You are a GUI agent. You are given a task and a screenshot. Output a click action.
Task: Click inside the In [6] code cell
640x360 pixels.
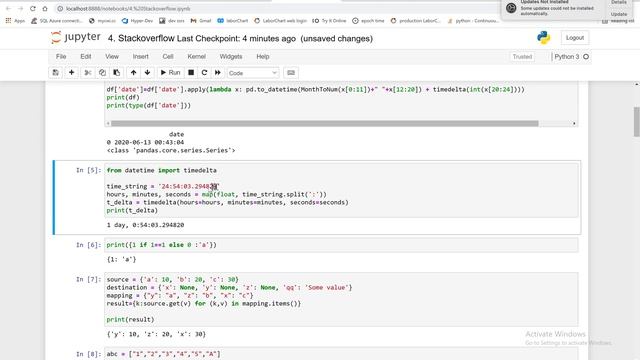click(341, 245)
